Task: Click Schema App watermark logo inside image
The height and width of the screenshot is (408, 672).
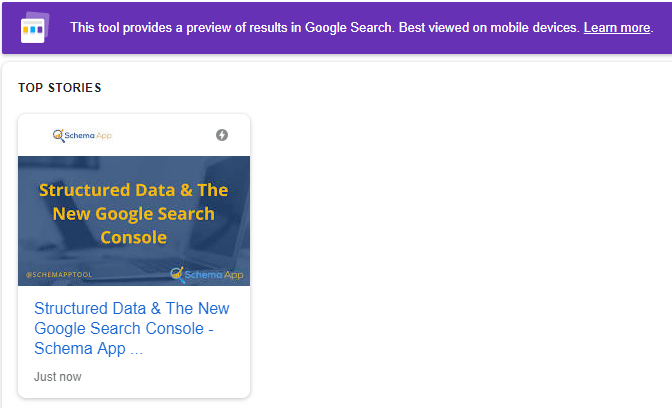Action: coord(207,273)
